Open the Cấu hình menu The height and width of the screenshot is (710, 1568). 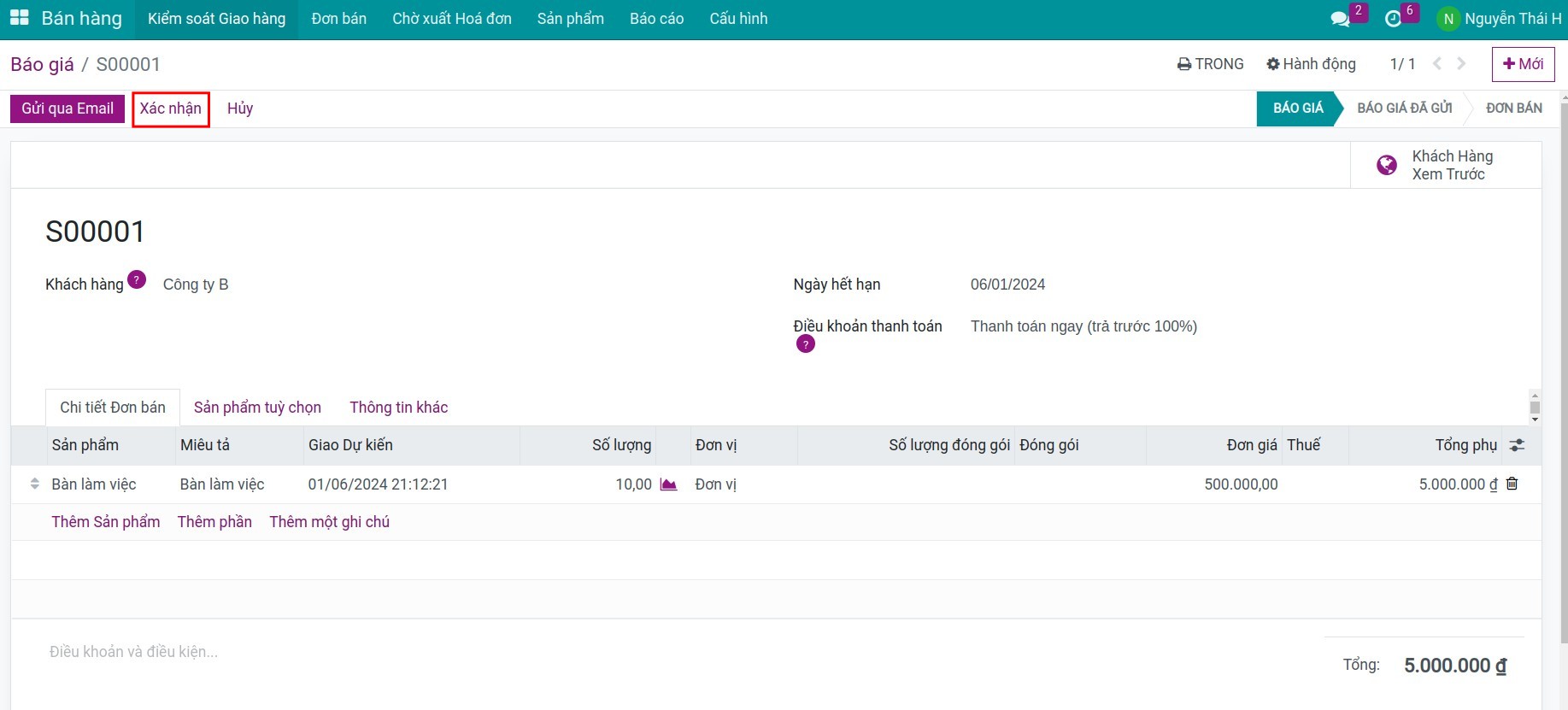738,19
